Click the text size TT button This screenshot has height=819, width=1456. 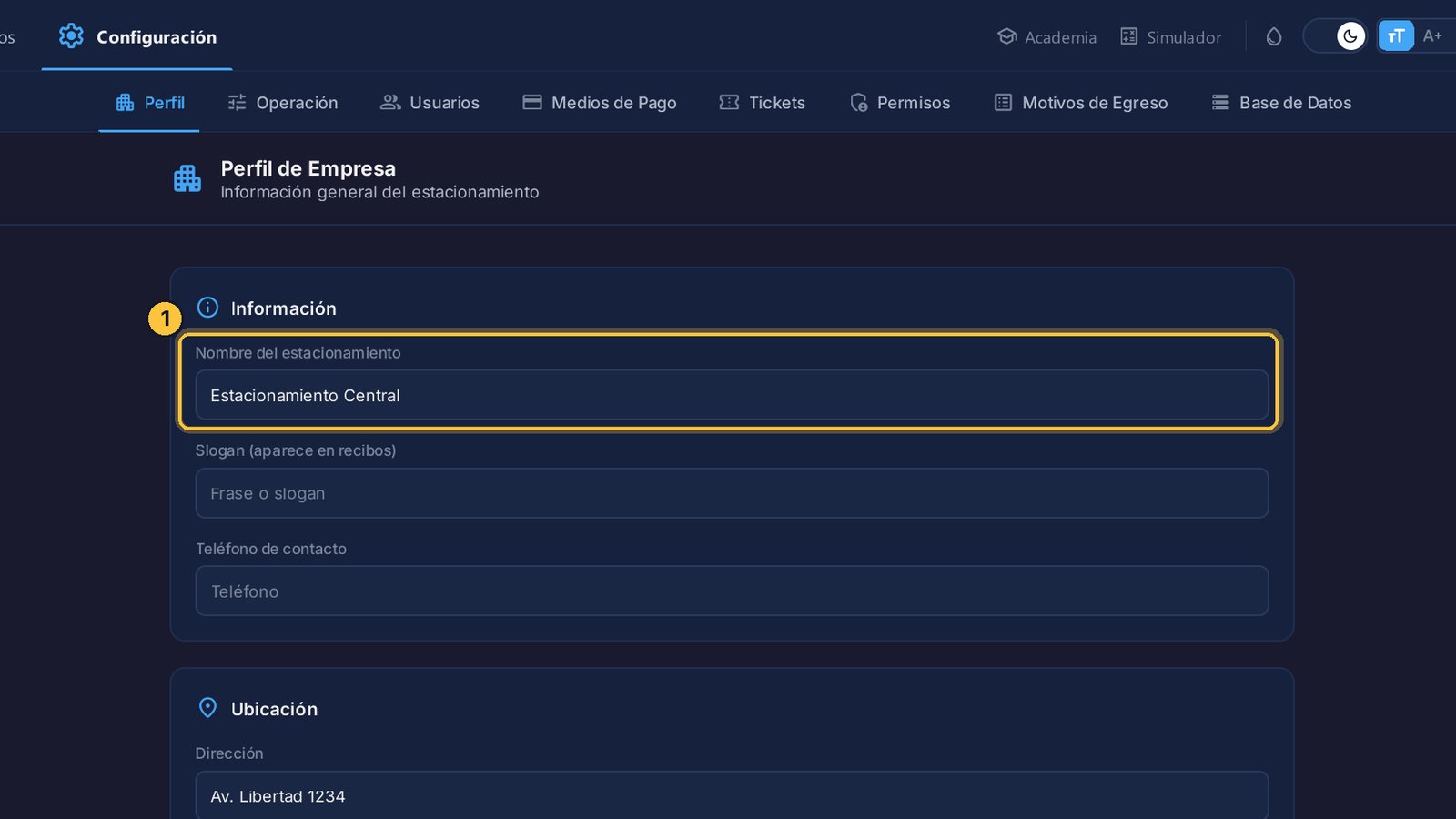tap(1396, 36)
